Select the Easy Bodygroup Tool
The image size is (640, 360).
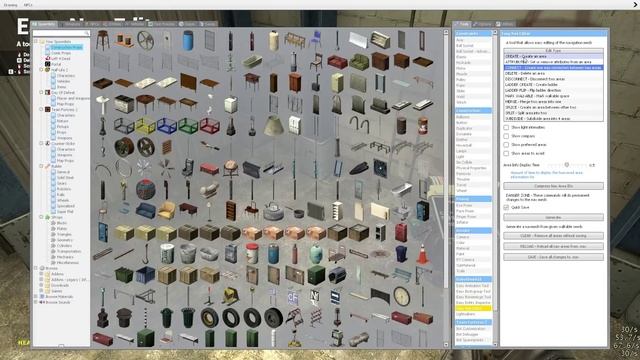473,291
